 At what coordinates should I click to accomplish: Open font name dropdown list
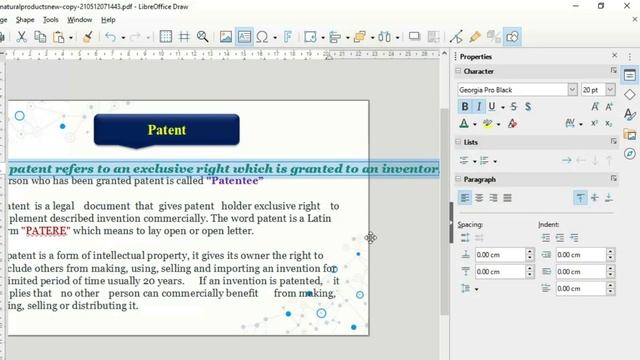572,89
